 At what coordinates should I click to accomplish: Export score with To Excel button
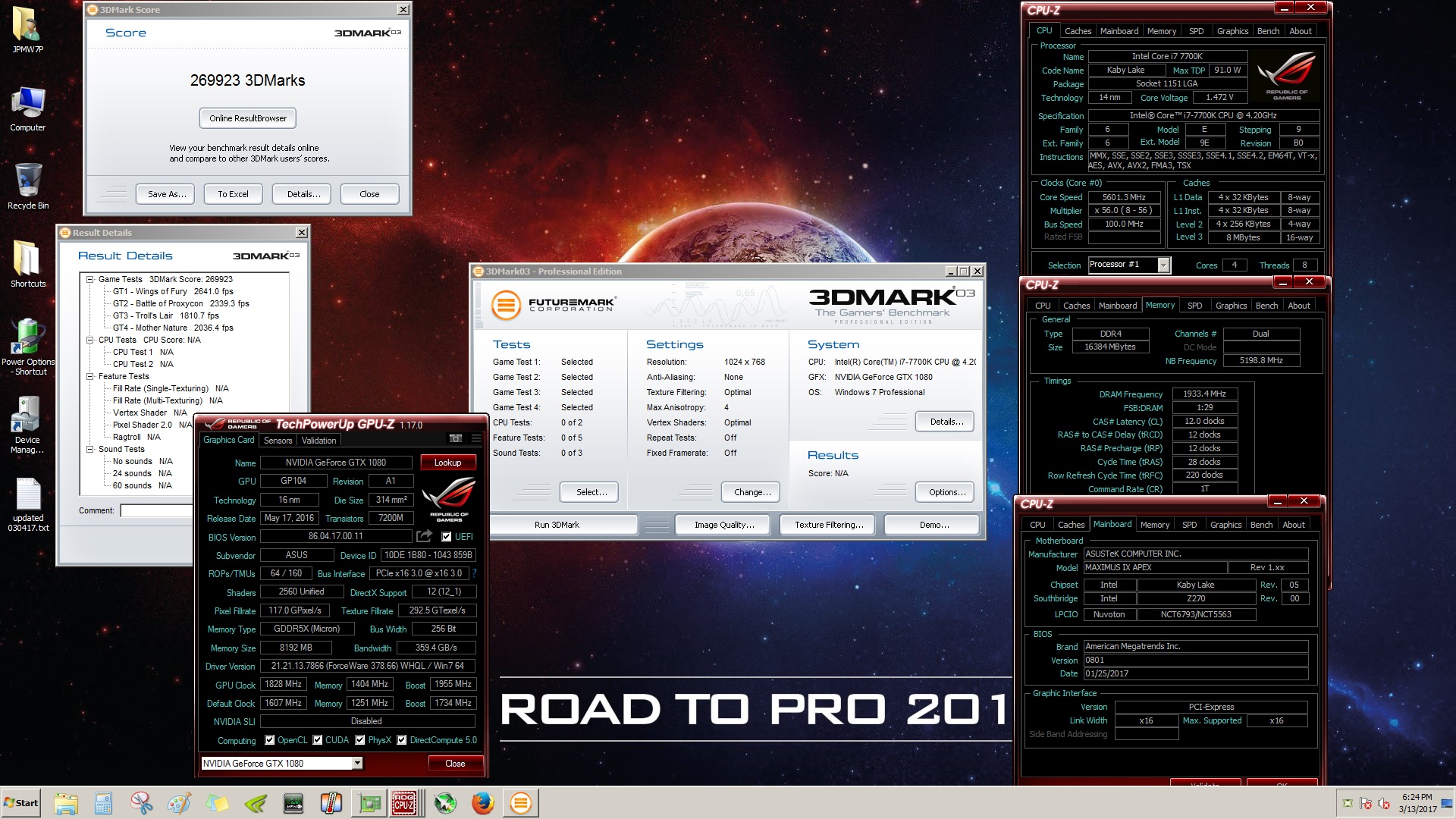(x=233, y=194)
